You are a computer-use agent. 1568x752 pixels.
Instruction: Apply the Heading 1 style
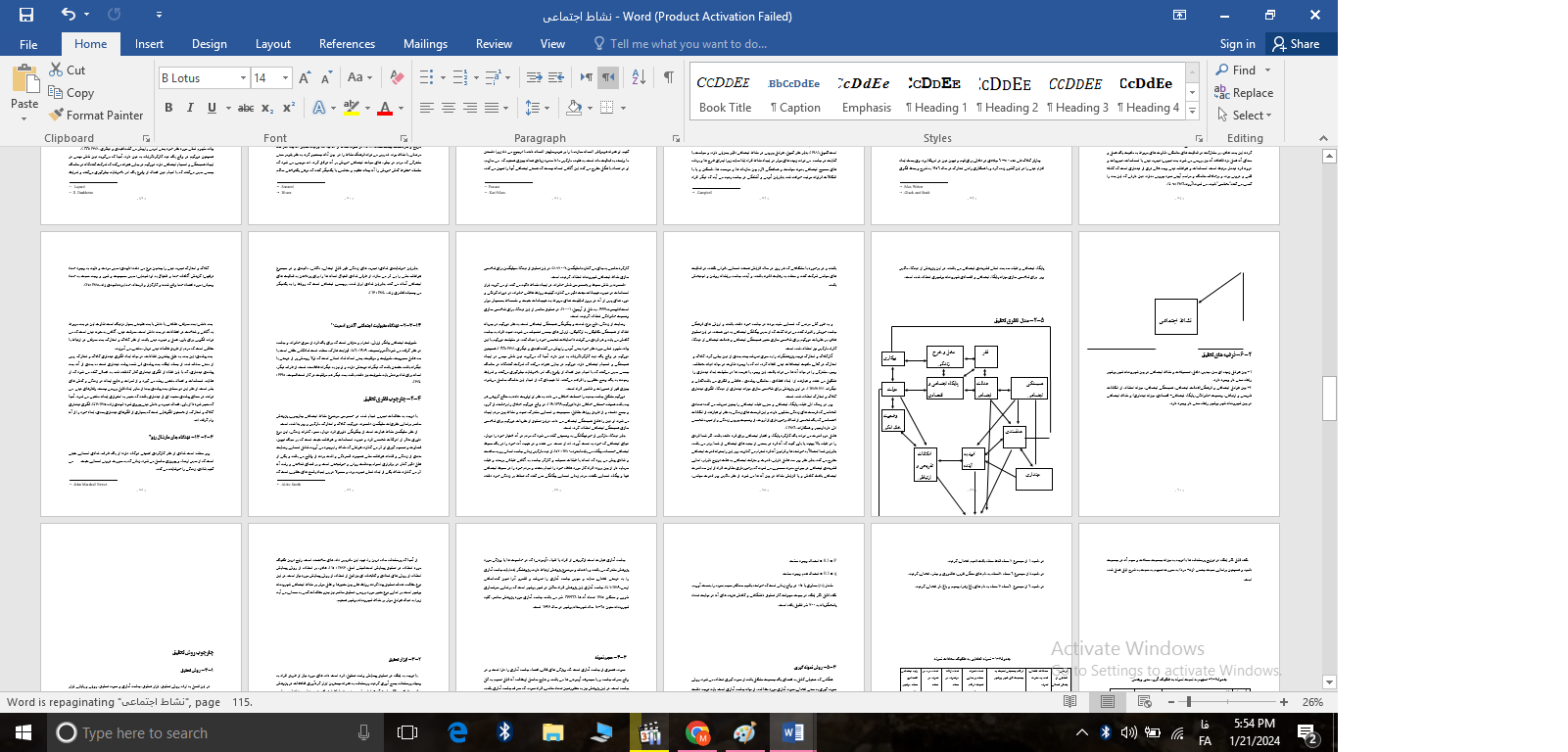click(936, 91)
